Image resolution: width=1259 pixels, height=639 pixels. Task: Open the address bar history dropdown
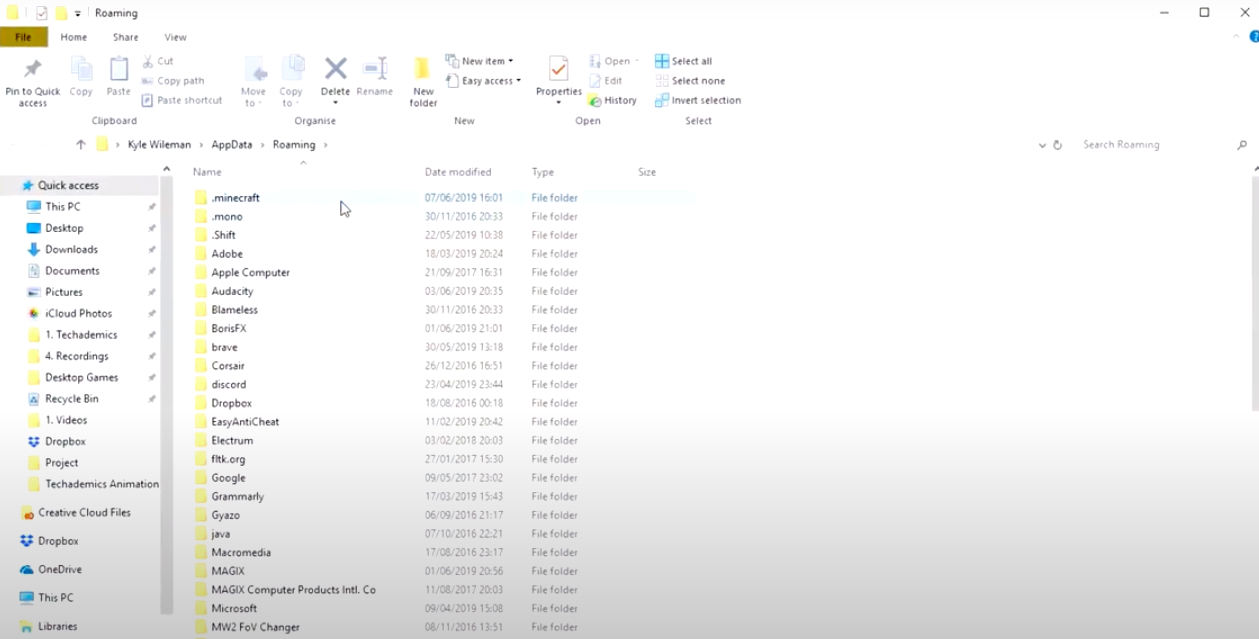1042,145
